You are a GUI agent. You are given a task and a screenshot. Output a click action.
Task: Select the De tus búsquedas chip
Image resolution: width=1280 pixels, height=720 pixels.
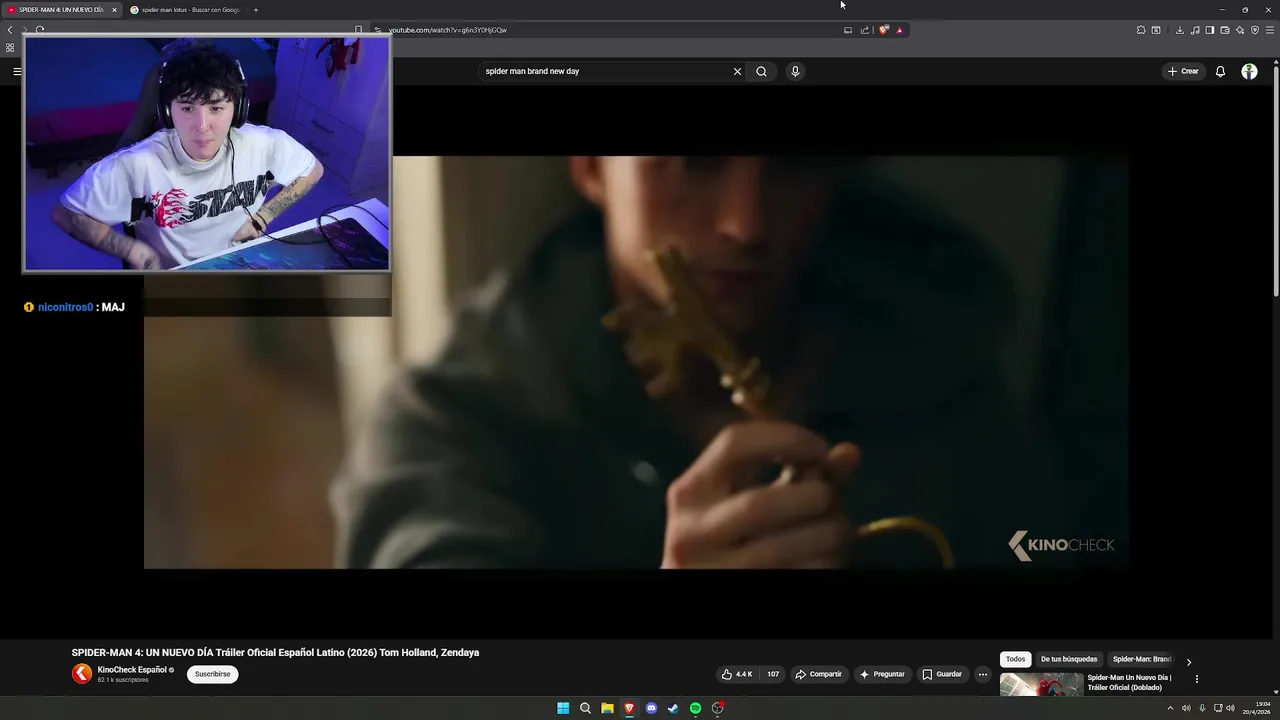tap(1069, 659)
